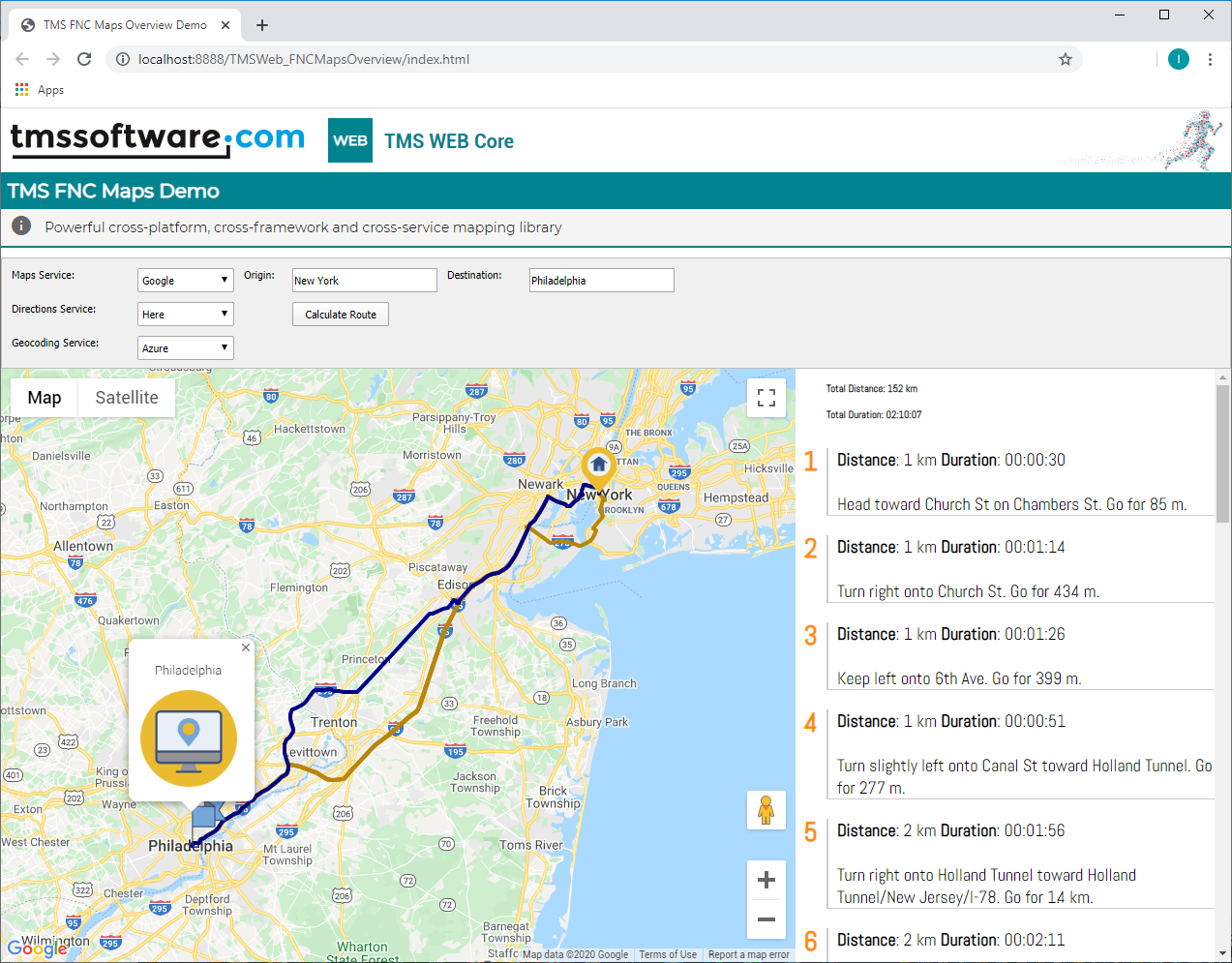
Task: Click the Hempstead label on the map
Action: click(x=736, y=497)
